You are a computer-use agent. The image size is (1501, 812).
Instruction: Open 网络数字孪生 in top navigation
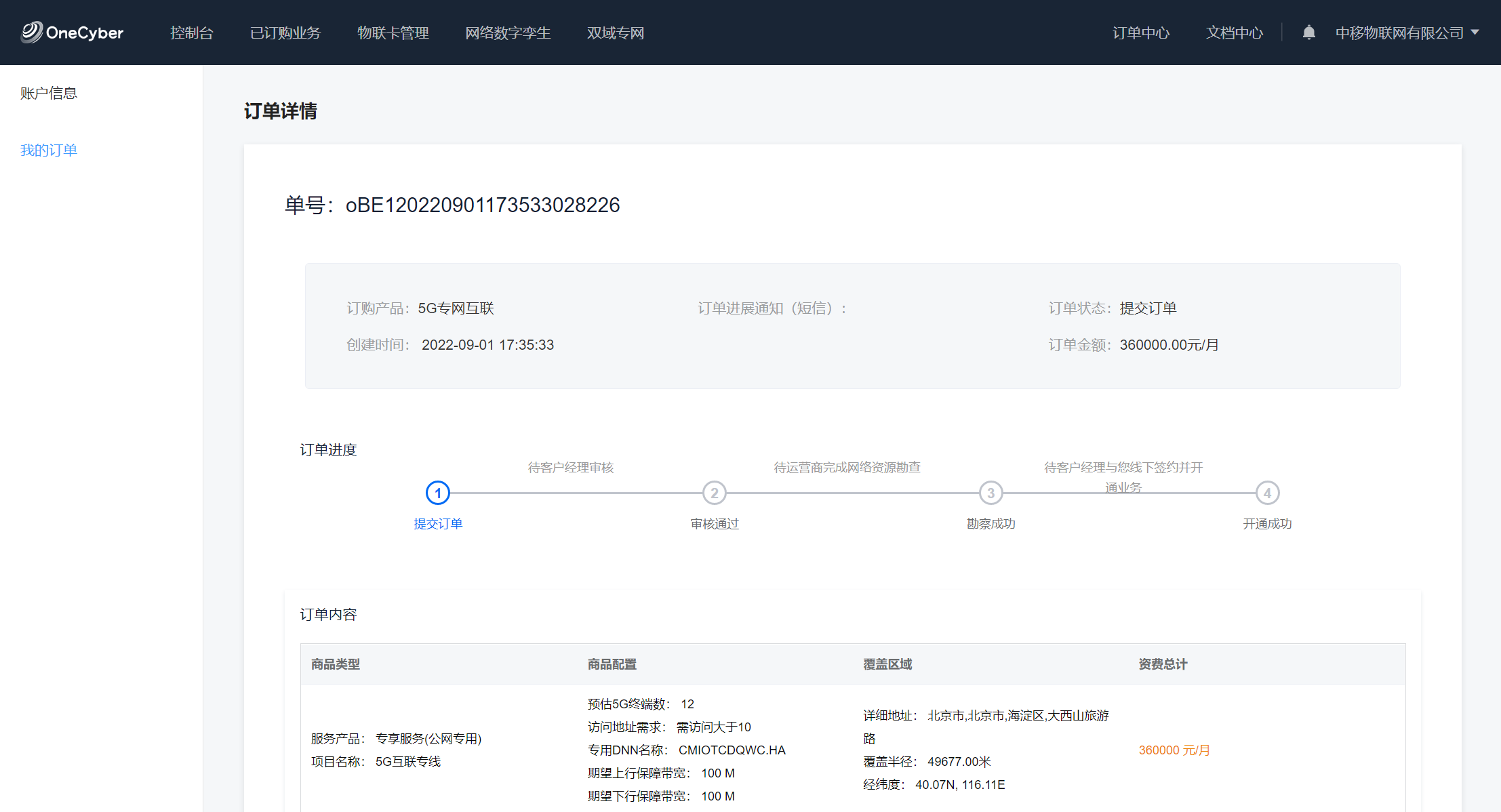tap(508, 33)
